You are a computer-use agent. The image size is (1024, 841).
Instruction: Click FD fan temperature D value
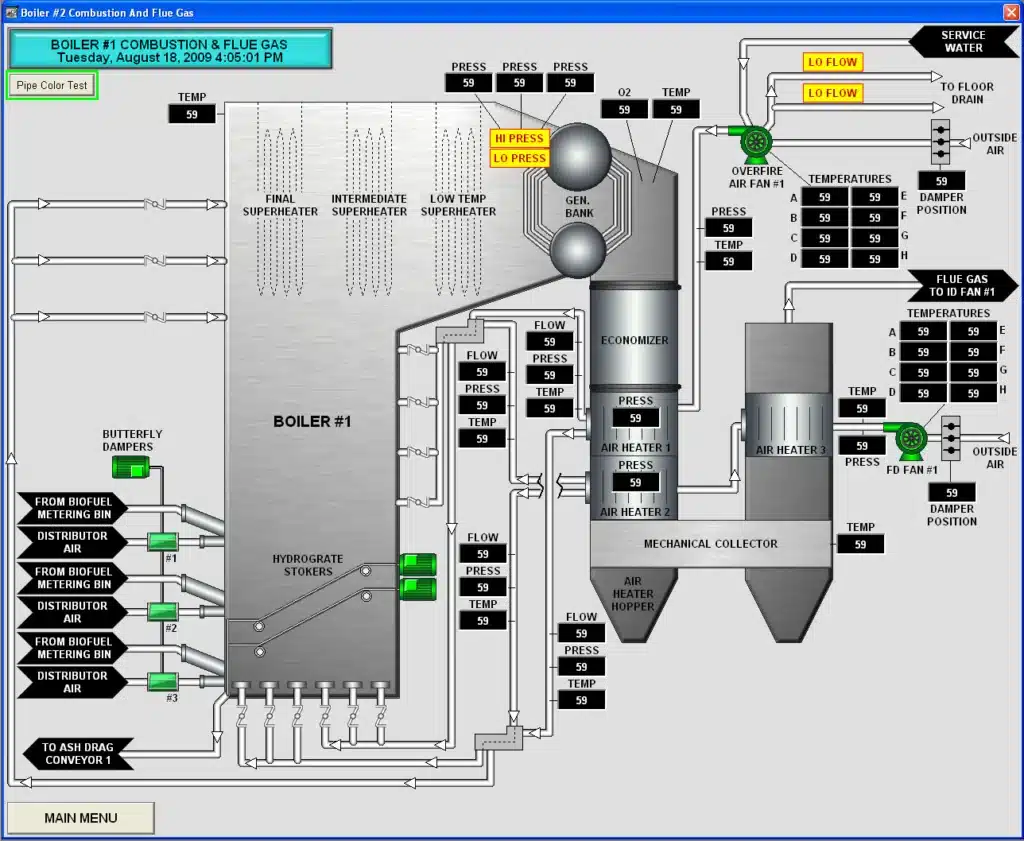click(923, 393)
